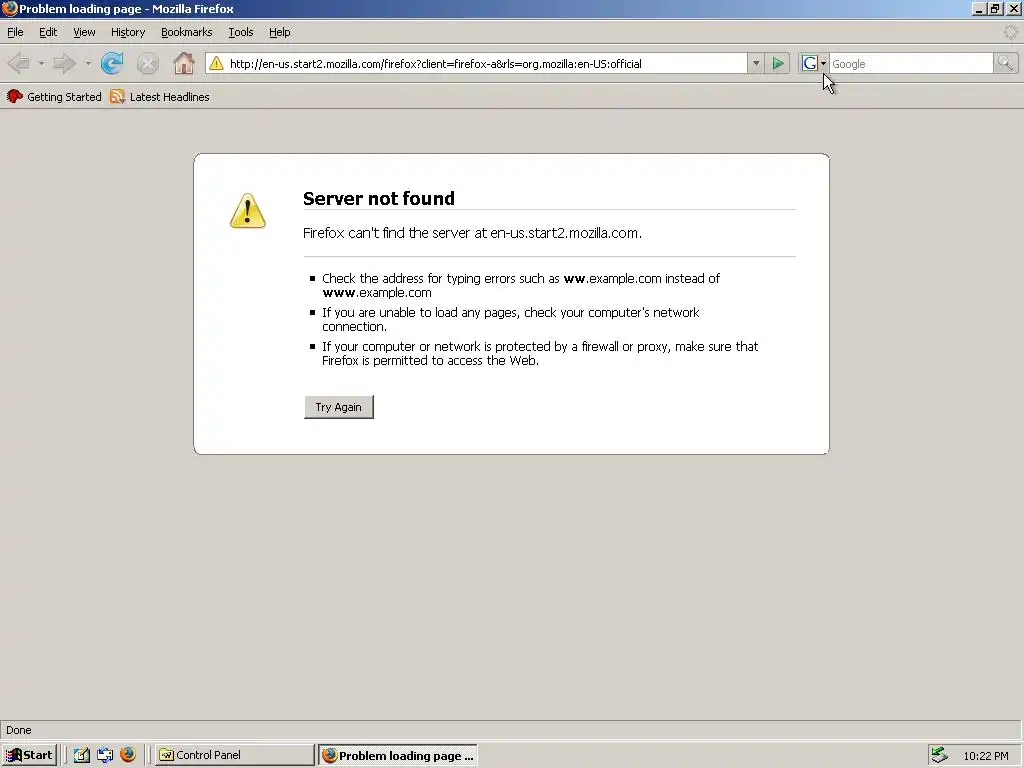Open the Bookmarks menu
The width and height of the screenshot is (1024, 768).
point(187,32)
